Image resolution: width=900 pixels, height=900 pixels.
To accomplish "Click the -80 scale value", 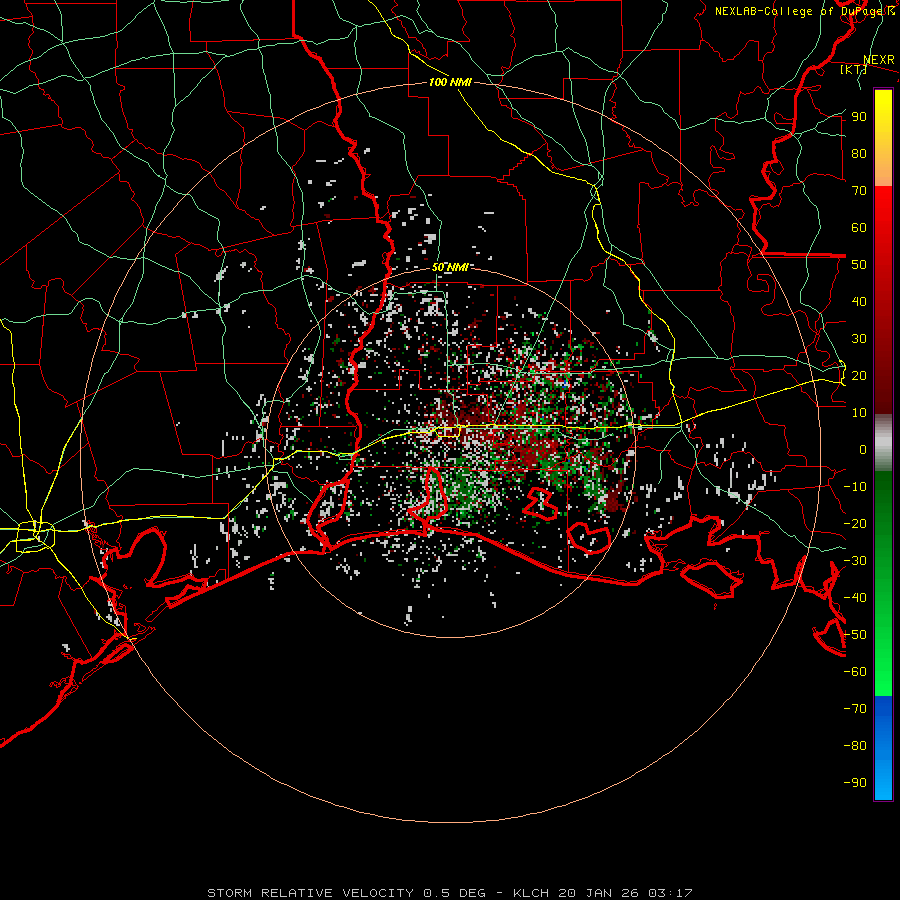I will [x=855, y=746].
